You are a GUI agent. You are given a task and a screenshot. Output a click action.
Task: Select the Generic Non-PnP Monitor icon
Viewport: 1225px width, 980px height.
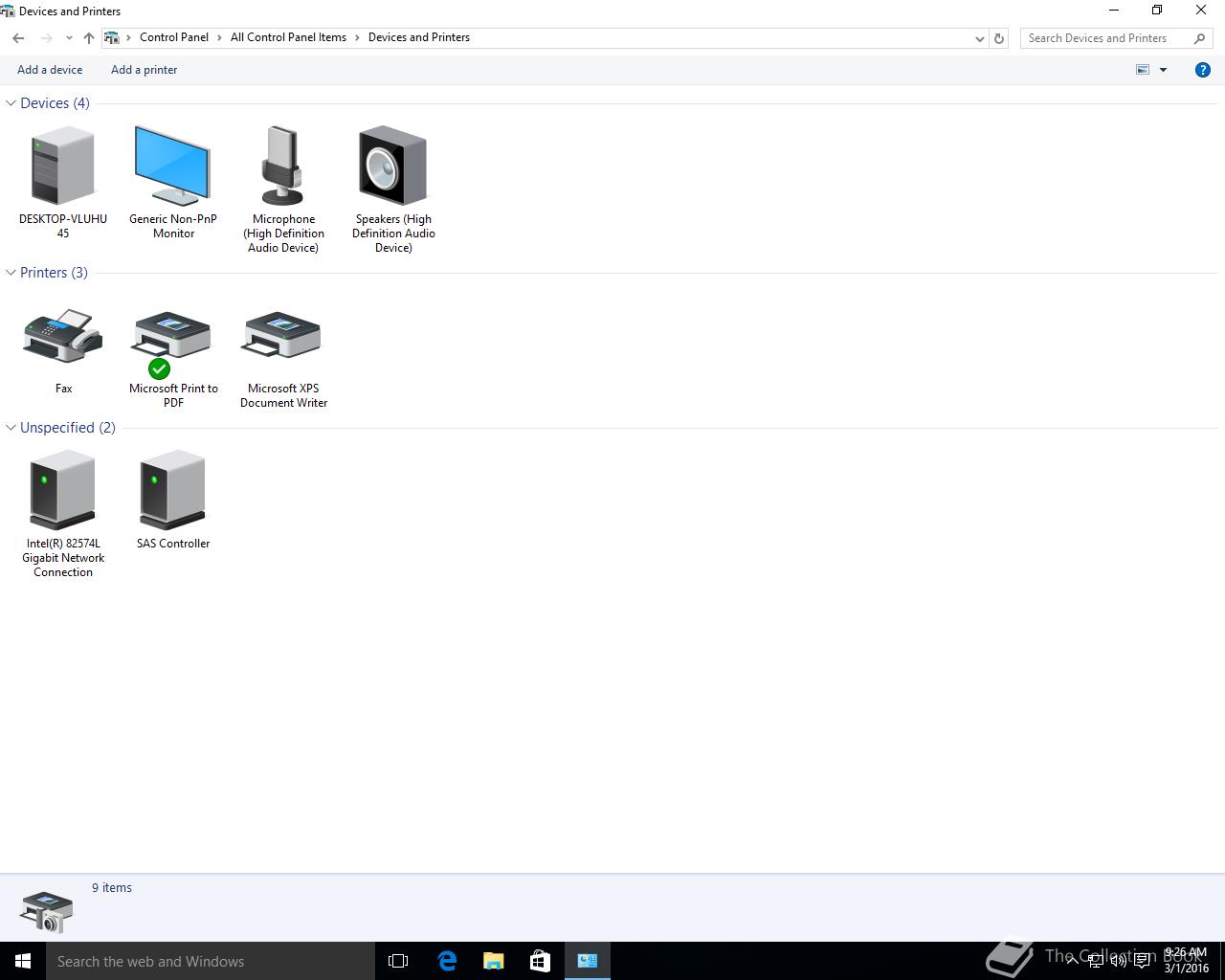[x=172, y=166]
